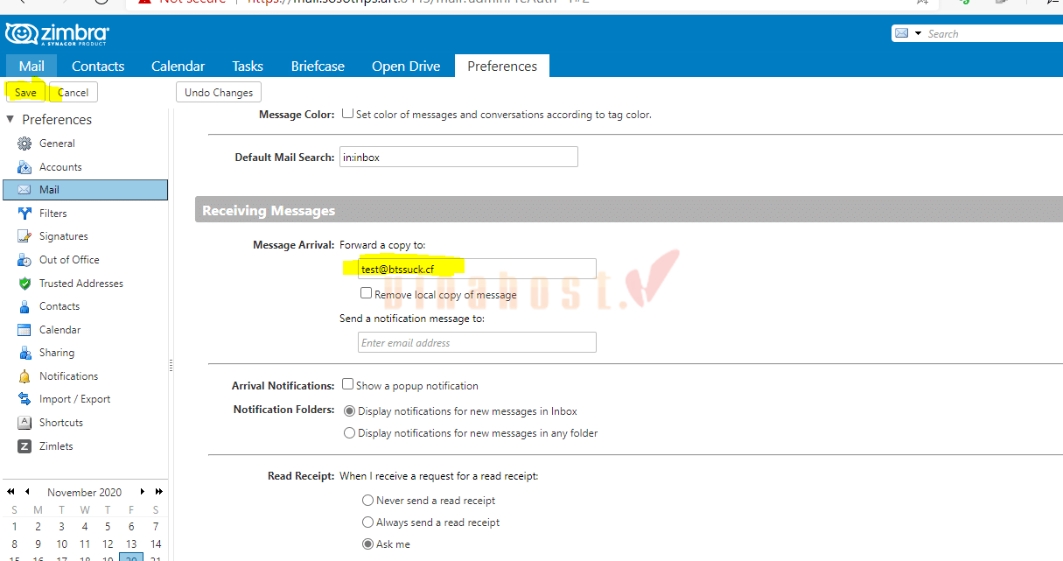Click the Contacts person icon in sidebar
This screenshot has height=561, width=1063.
pos(24,306)
